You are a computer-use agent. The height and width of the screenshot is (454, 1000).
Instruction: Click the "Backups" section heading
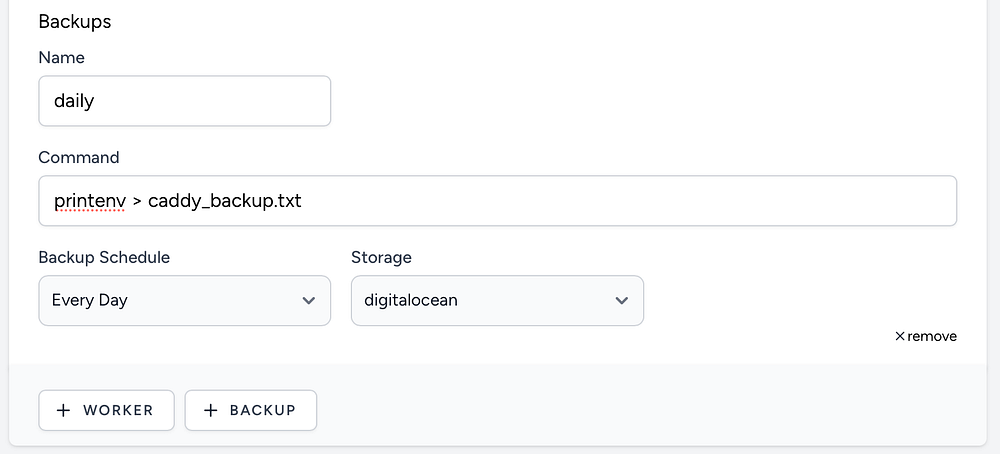tap(75, 21)
